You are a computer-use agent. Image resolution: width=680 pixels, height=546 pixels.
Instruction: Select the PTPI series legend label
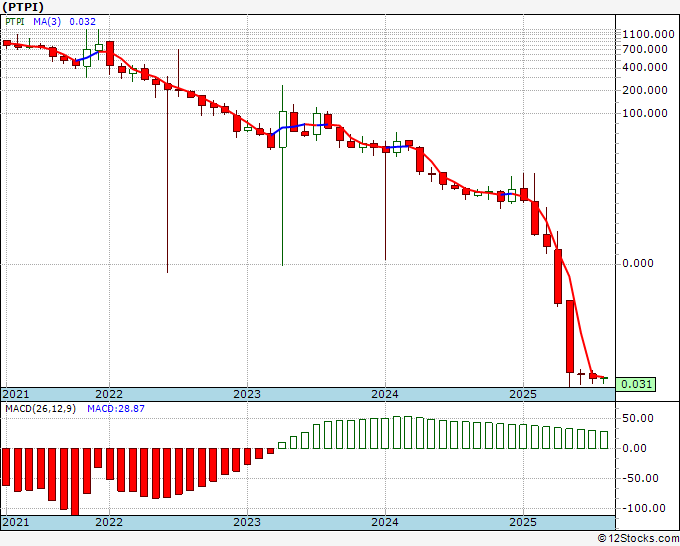click(15, 21)
